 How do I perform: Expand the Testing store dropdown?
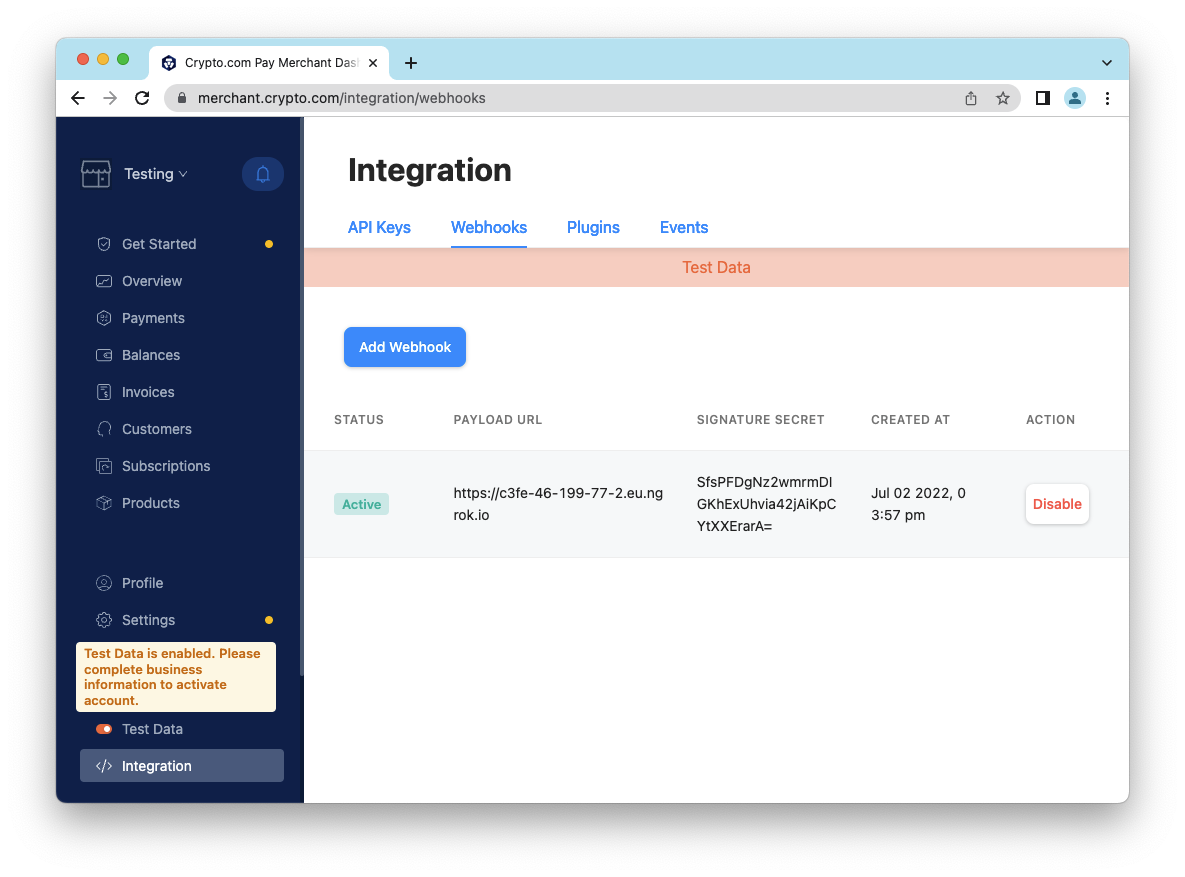click(155, 174)
